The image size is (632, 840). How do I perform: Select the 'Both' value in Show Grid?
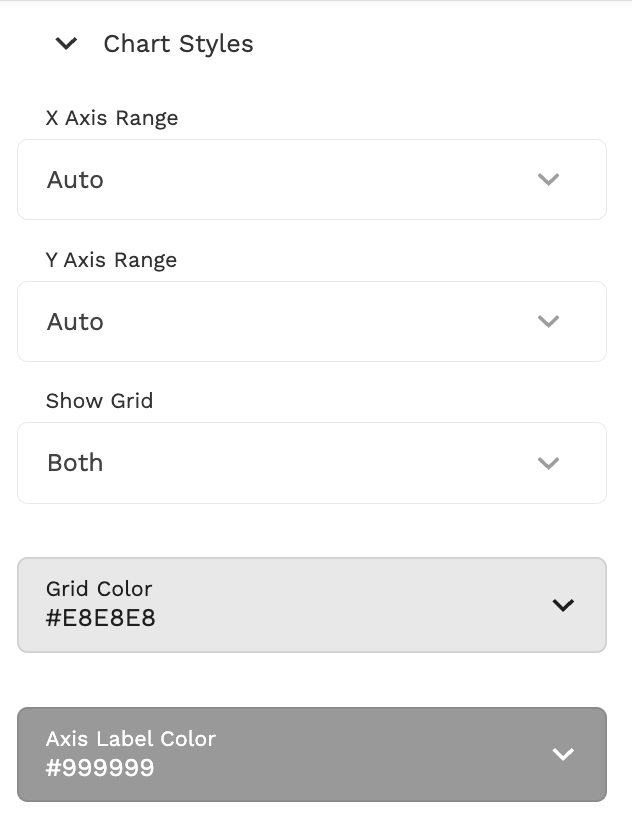pos(75,463)
